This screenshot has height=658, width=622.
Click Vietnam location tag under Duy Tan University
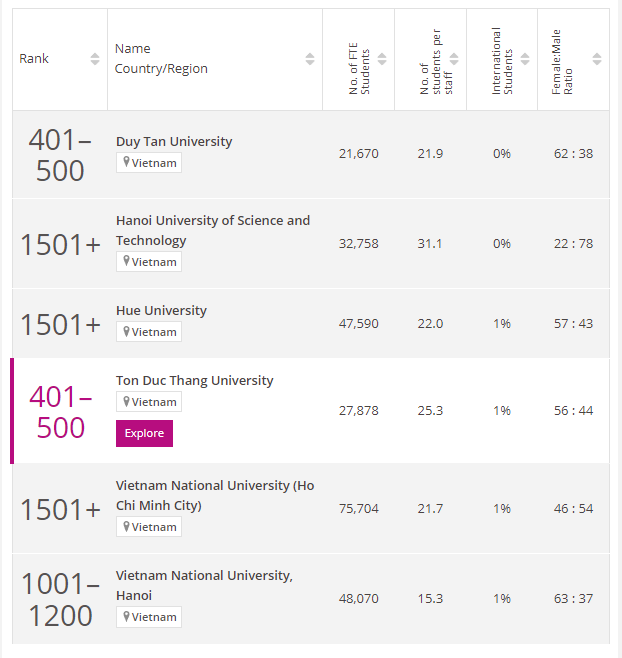[149, 163]
